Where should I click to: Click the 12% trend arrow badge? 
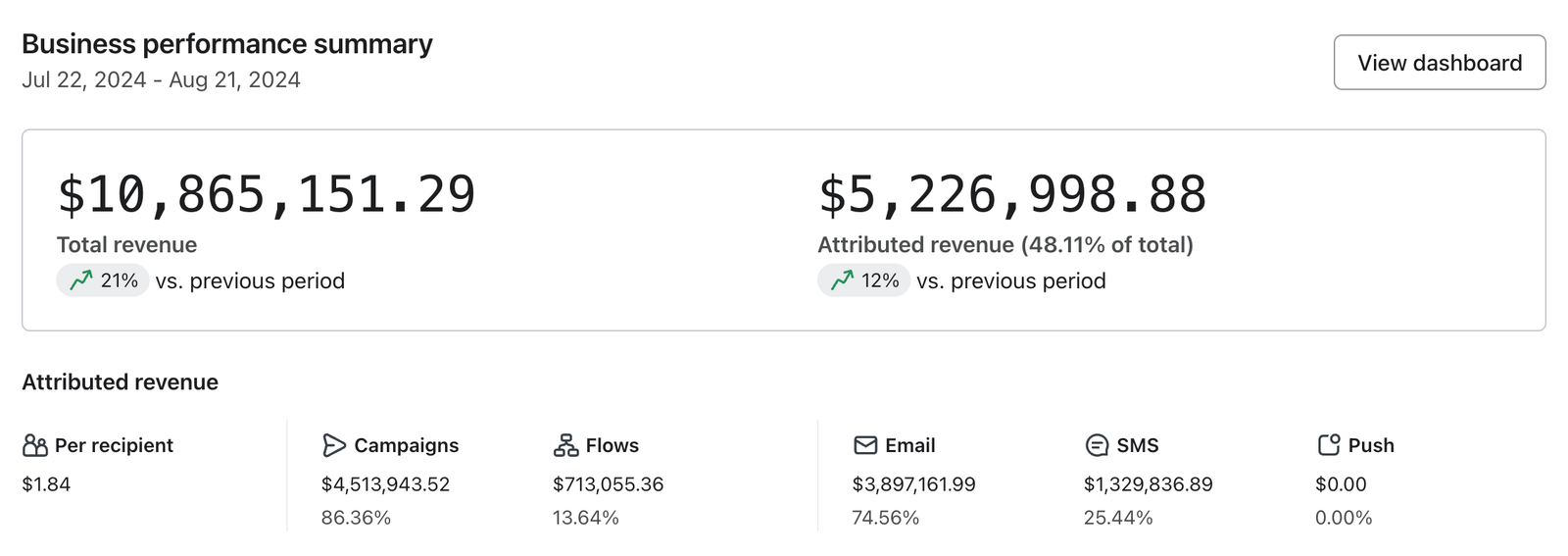coord(863,280)
